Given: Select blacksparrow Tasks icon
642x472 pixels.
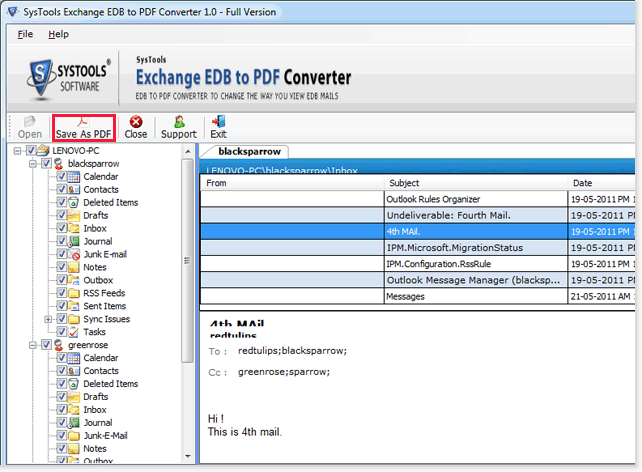Looking at the screenshot, I should click(74, 332).
